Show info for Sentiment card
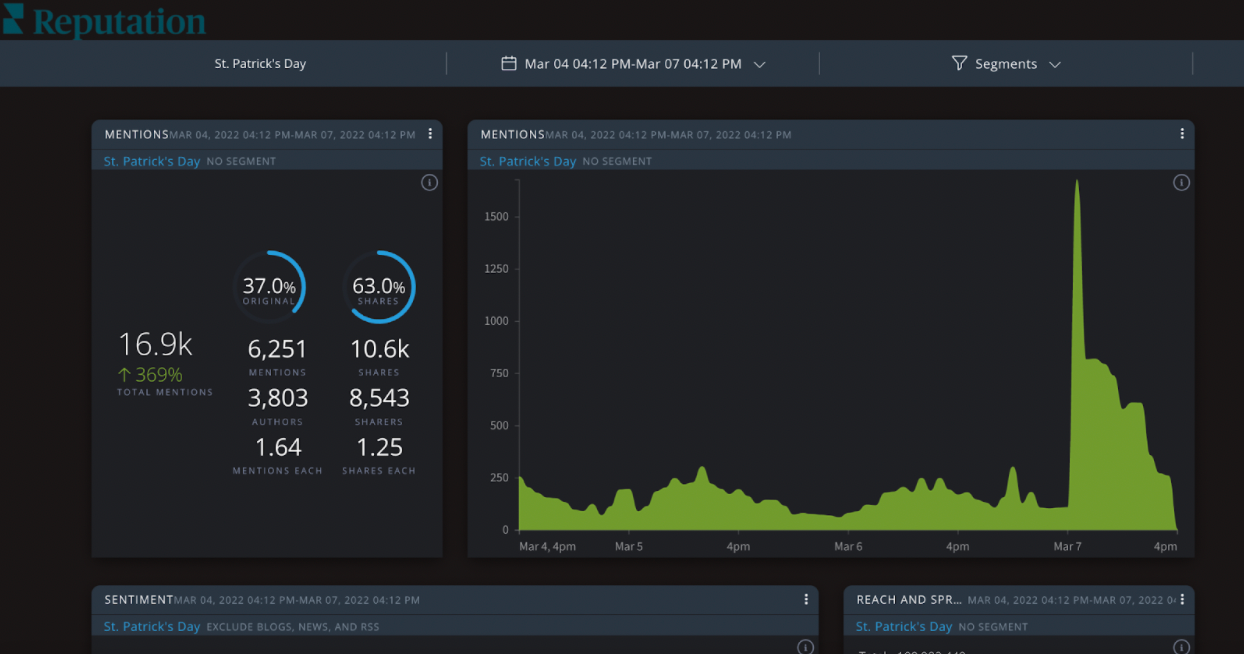Screen dimensions: 1244x654 [806, 647]
